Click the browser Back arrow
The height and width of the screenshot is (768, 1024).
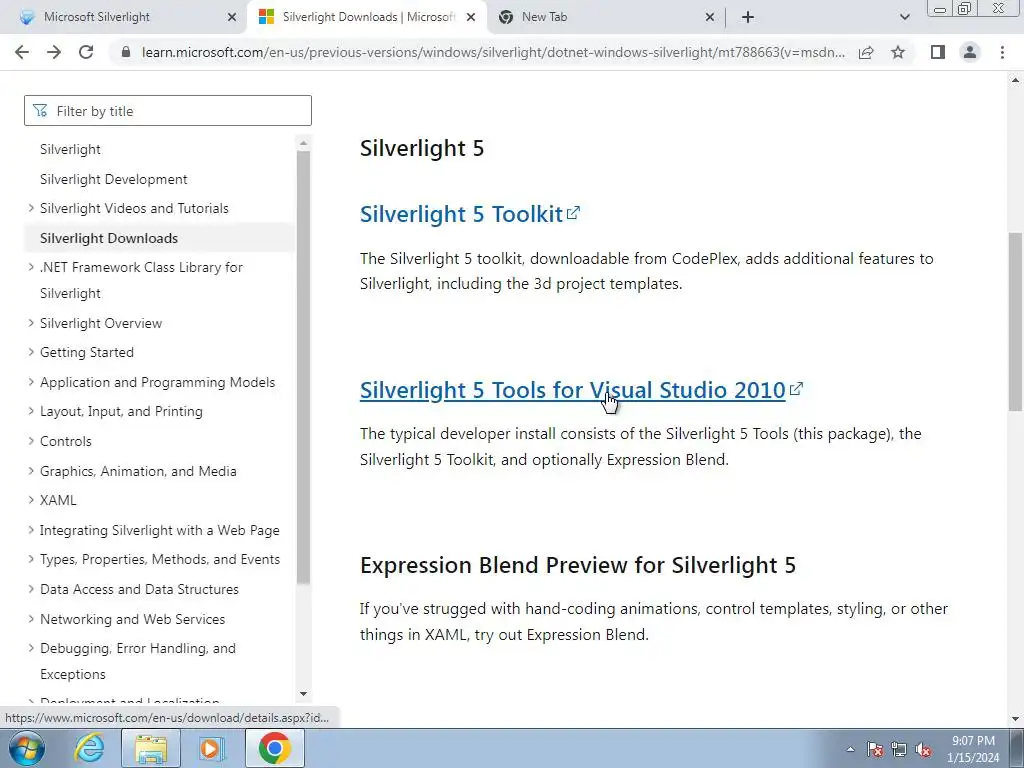pyautogui.click(x=22, y=52)
